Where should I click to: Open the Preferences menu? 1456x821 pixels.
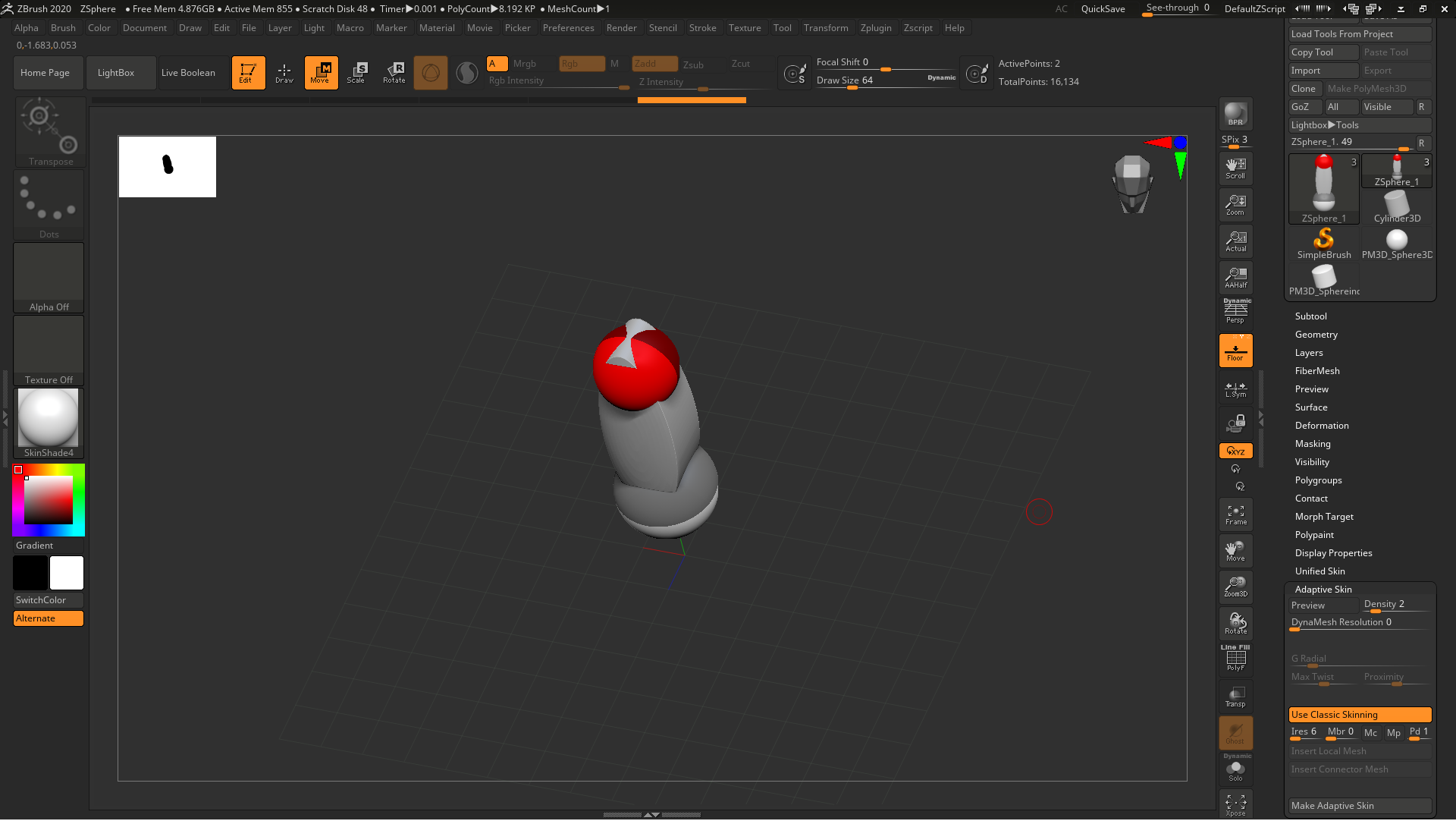(x=568, y=28)
